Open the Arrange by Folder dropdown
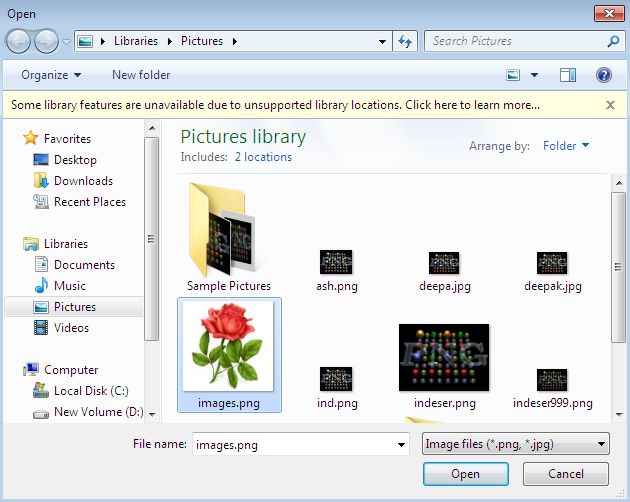The height and width of the screenshot is (502, 630). tap(566, 145)
